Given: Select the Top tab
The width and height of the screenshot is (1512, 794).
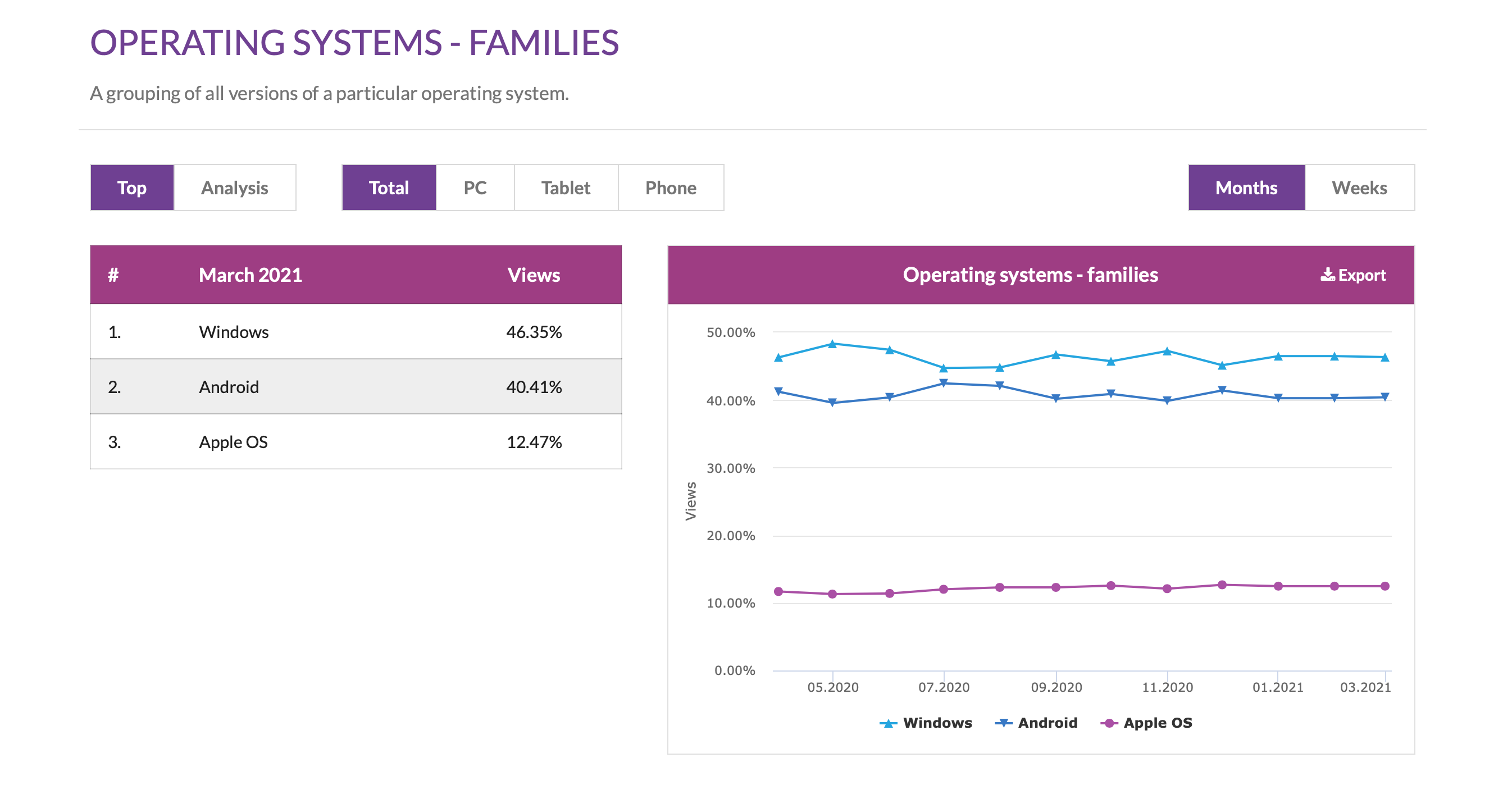Looking at the screenshot, I should pyautogui.click(x=131, y=188).
